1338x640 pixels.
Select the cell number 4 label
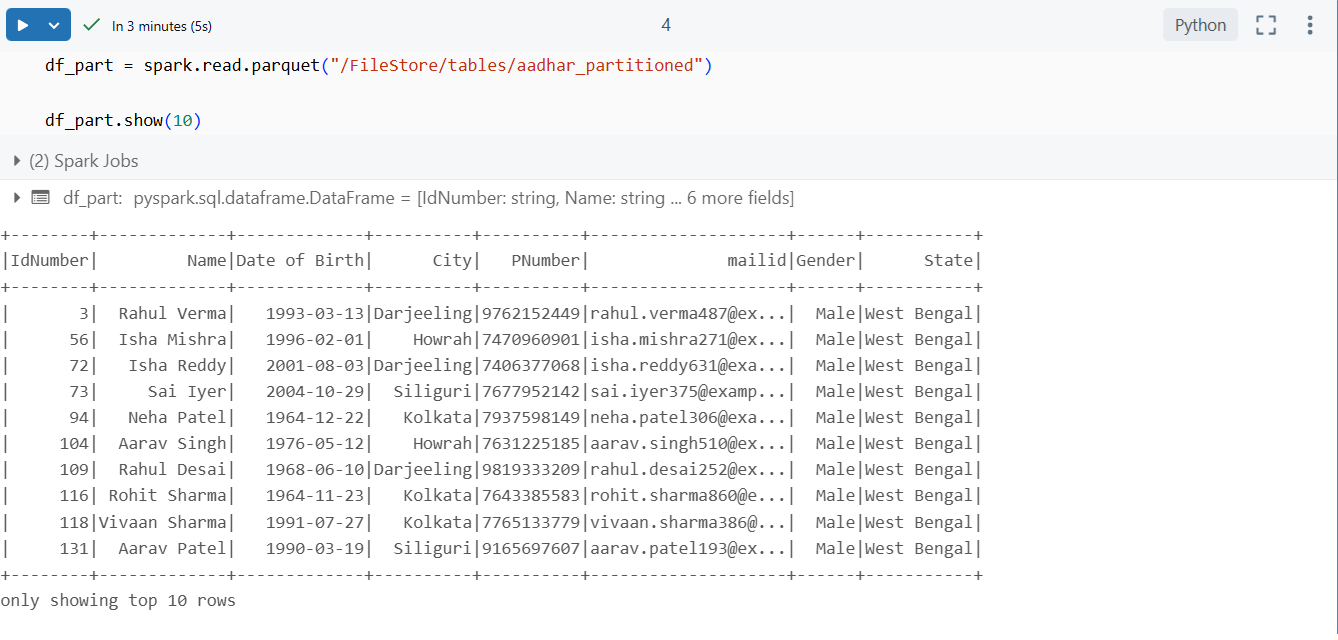665,24
